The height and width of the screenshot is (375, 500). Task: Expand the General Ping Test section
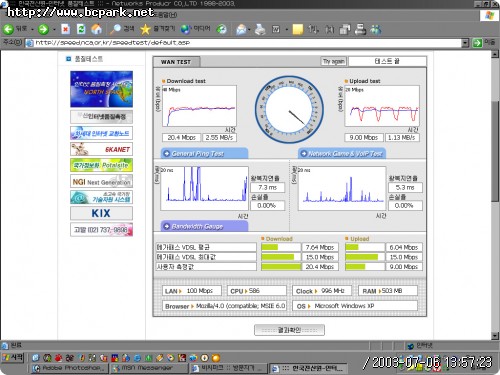204,153
